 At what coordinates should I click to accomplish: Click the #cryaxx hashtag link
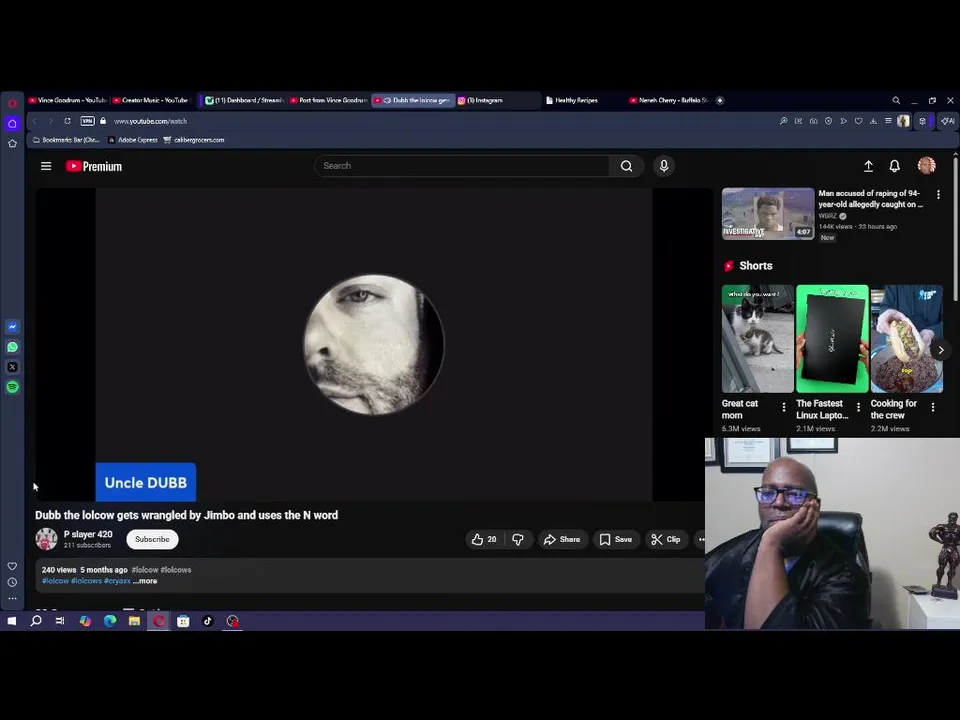117,581
